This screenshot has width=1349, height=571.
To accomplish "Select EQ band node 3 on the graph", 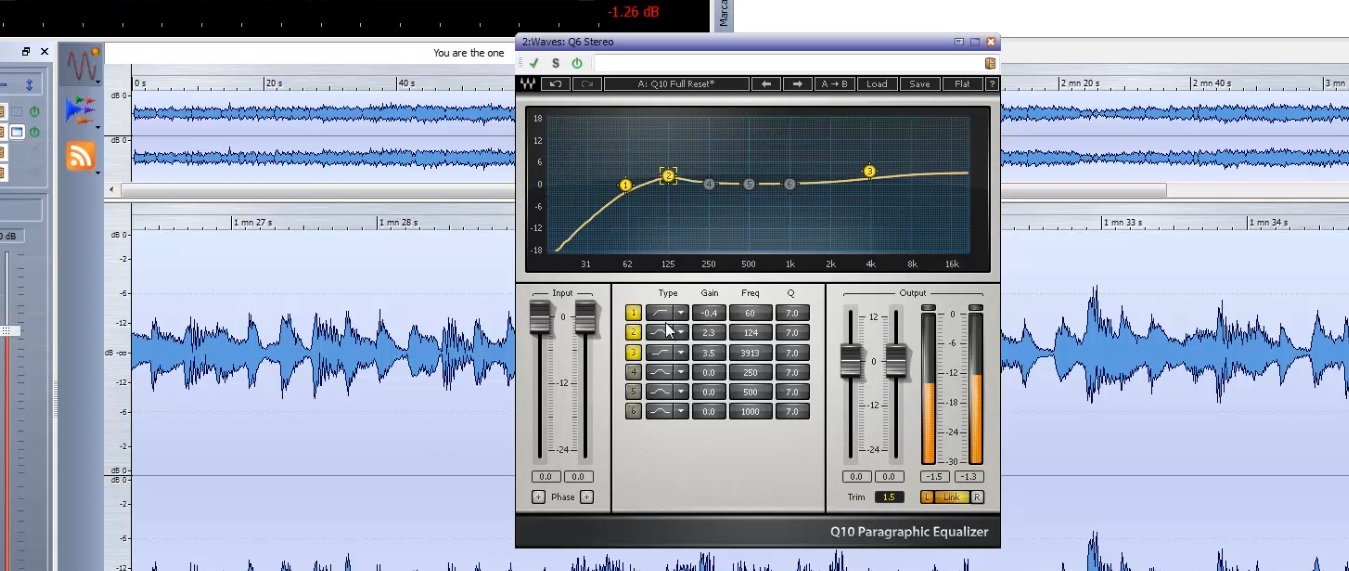I will tap(869, 172).
